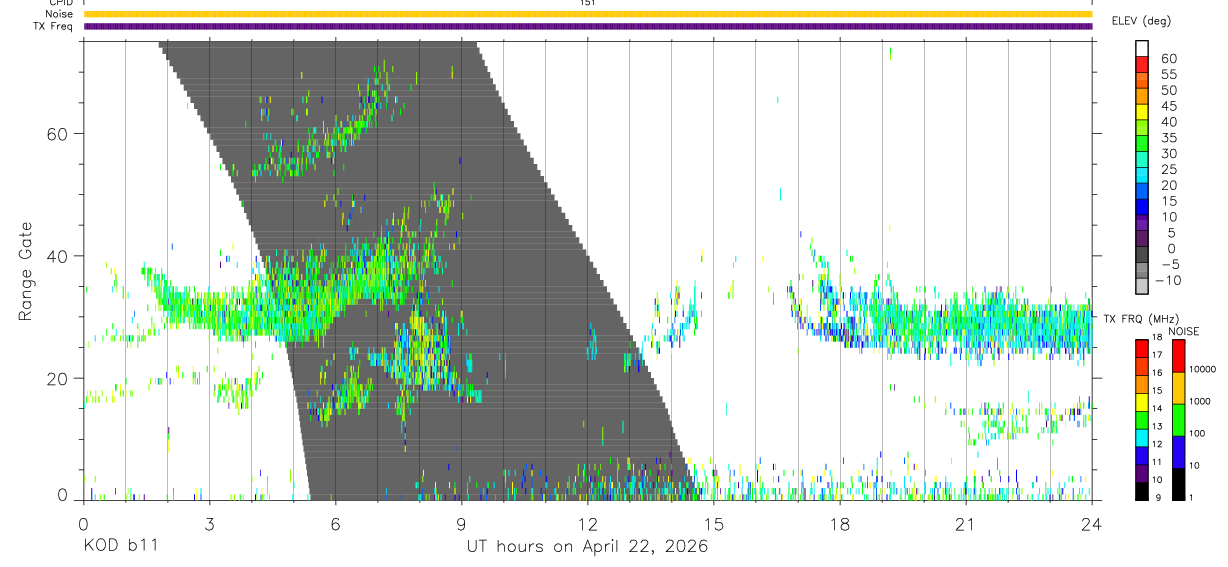This screenshot has width=1228, height=567.
Task: Click the "35" label on the ELEV scale
Action: point(1169,138)
